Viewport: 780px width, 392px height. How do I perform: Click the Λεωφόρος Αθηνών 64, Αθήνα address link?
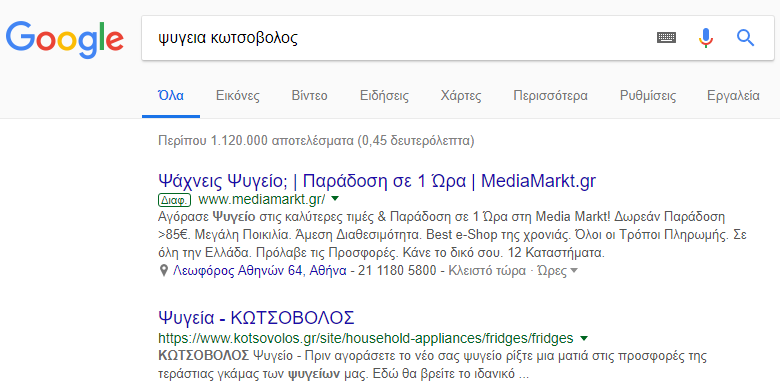coord(260,271)
